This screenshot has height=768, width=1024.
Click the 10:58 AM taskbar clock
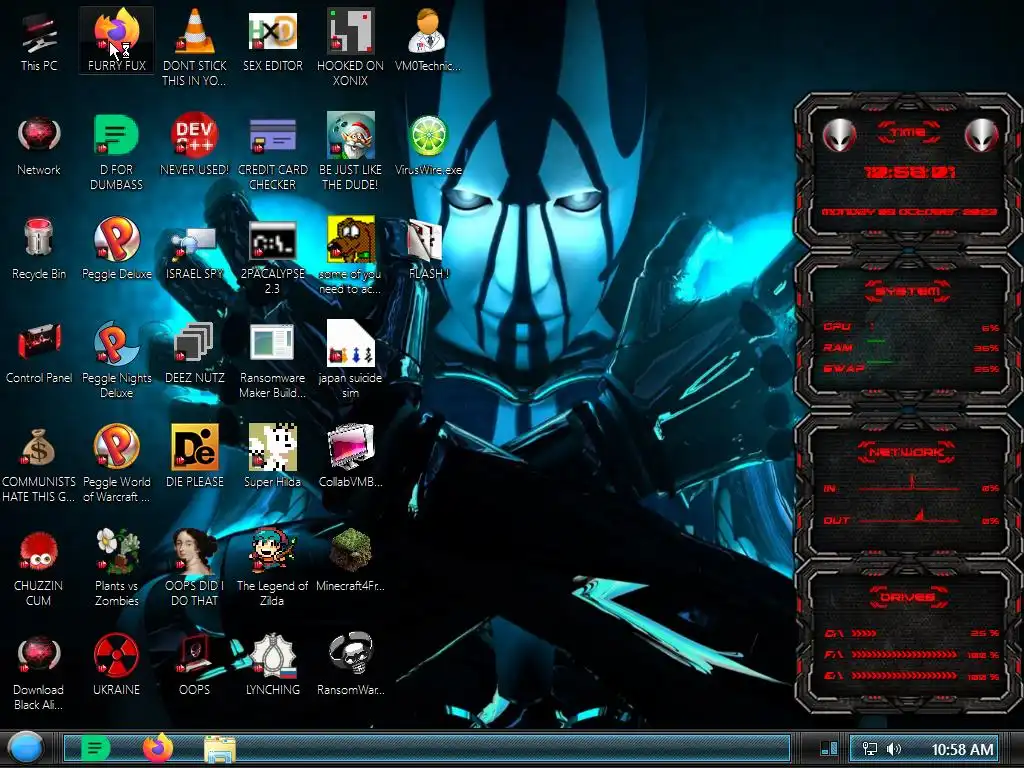(962, 749)
